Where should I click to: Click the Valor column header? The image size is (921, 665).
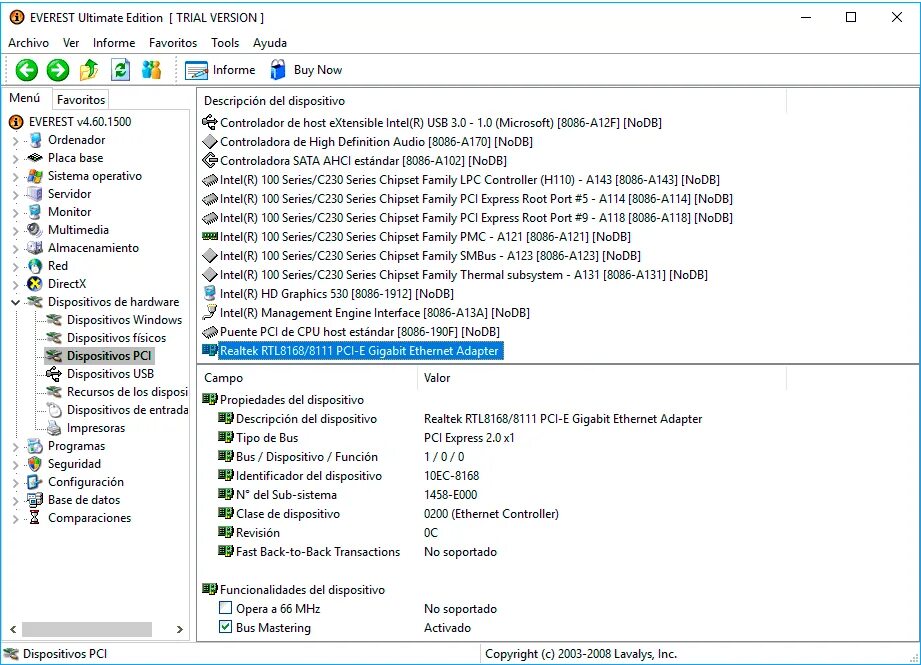tap(601, 378)
